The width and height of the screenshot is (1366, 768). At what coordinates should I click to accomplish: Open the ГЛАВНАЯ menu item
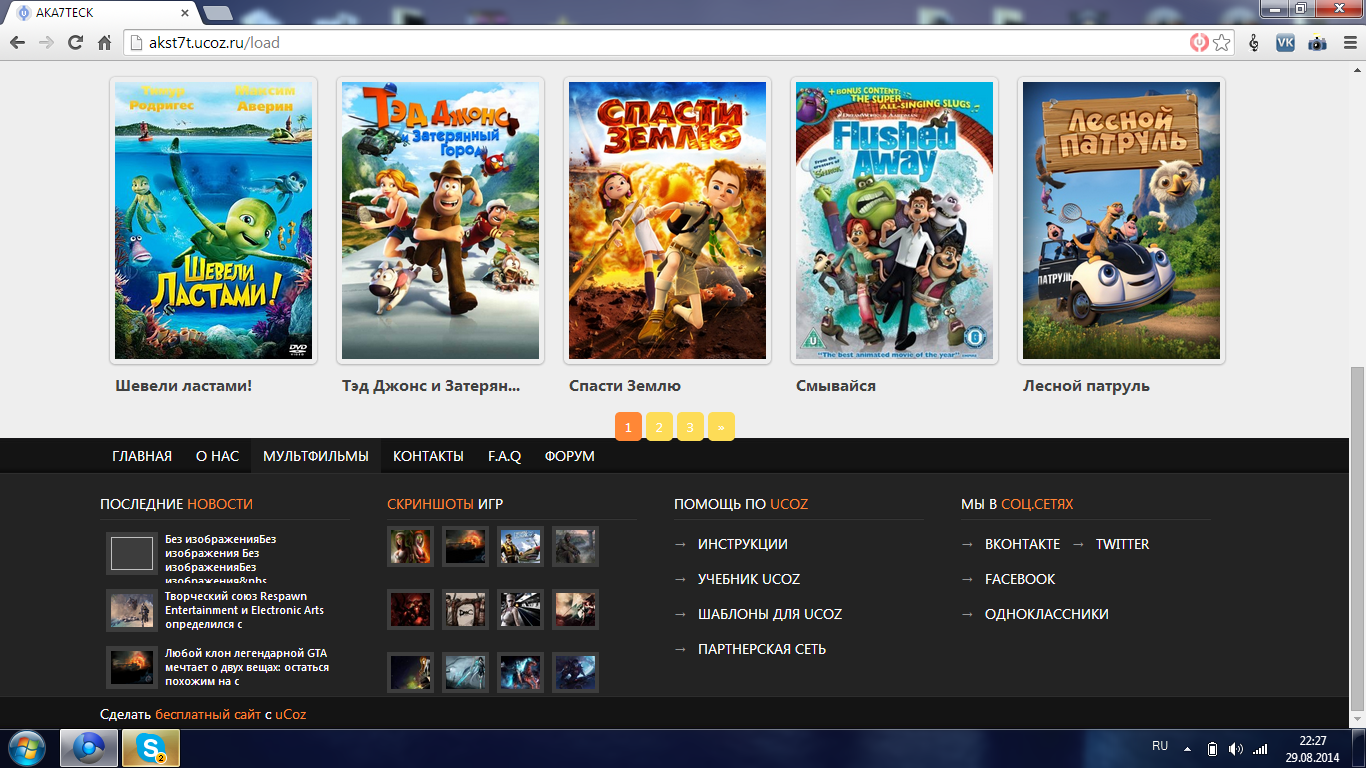click(142, 456)
